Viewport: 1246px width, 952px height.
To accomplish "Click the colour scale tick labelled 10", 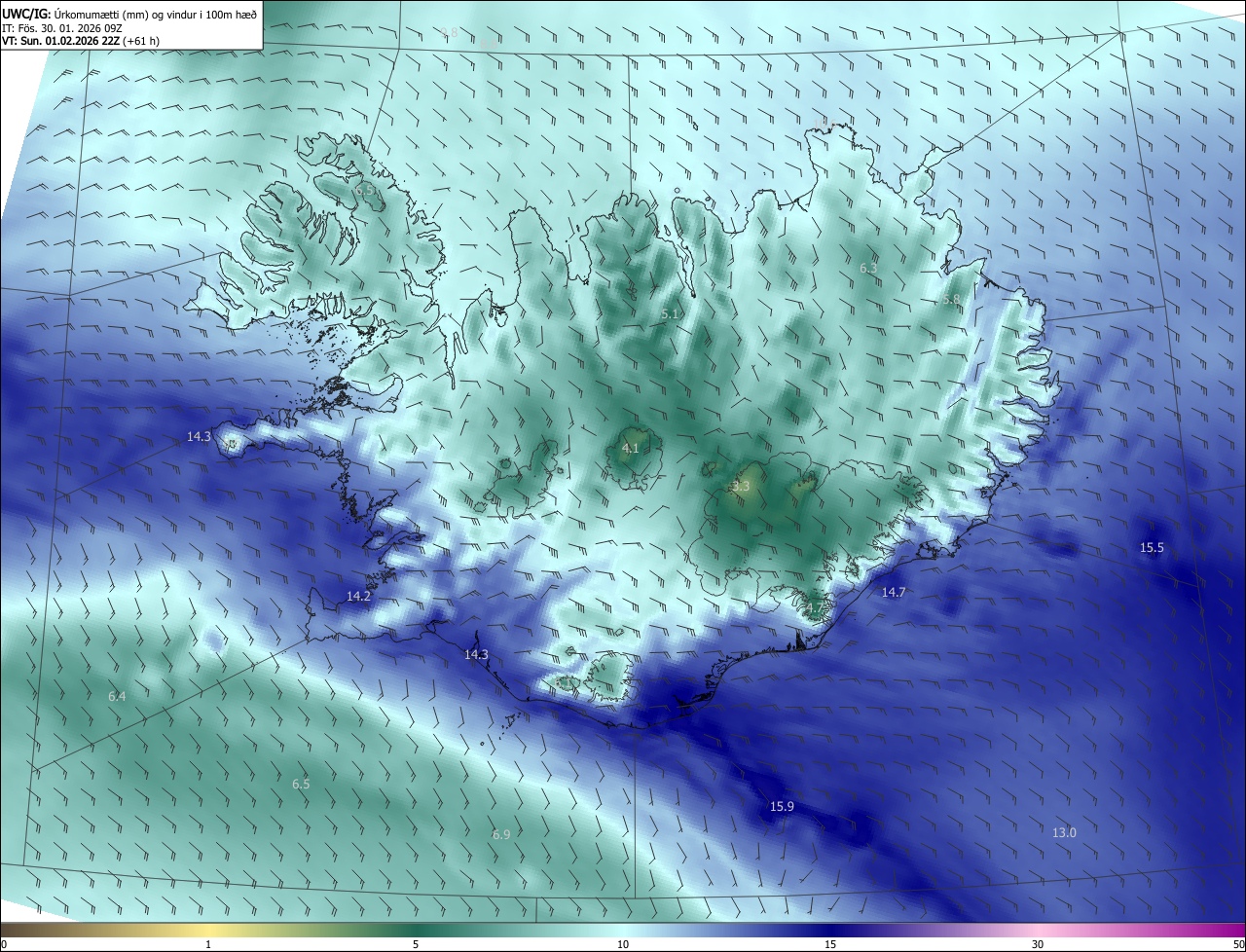I will click(x=623, y=944).
